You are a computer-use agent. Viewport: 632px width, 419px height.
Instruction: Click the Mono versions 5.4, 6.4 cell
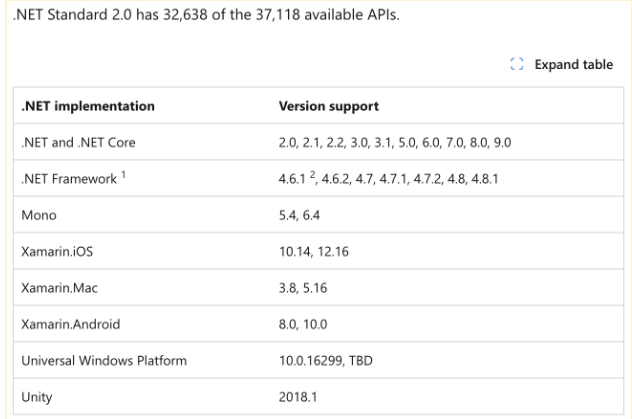[x=299, y=215]
